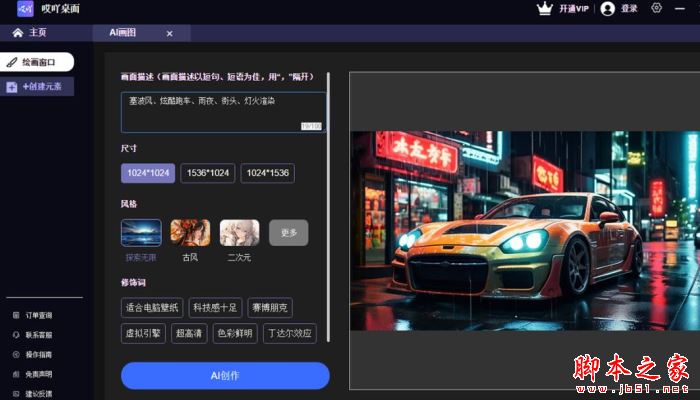Viewport: 700px width, 400px height.
Task: Open 免责声明 disclaimer in sidebar
Action: click(37, 374)
